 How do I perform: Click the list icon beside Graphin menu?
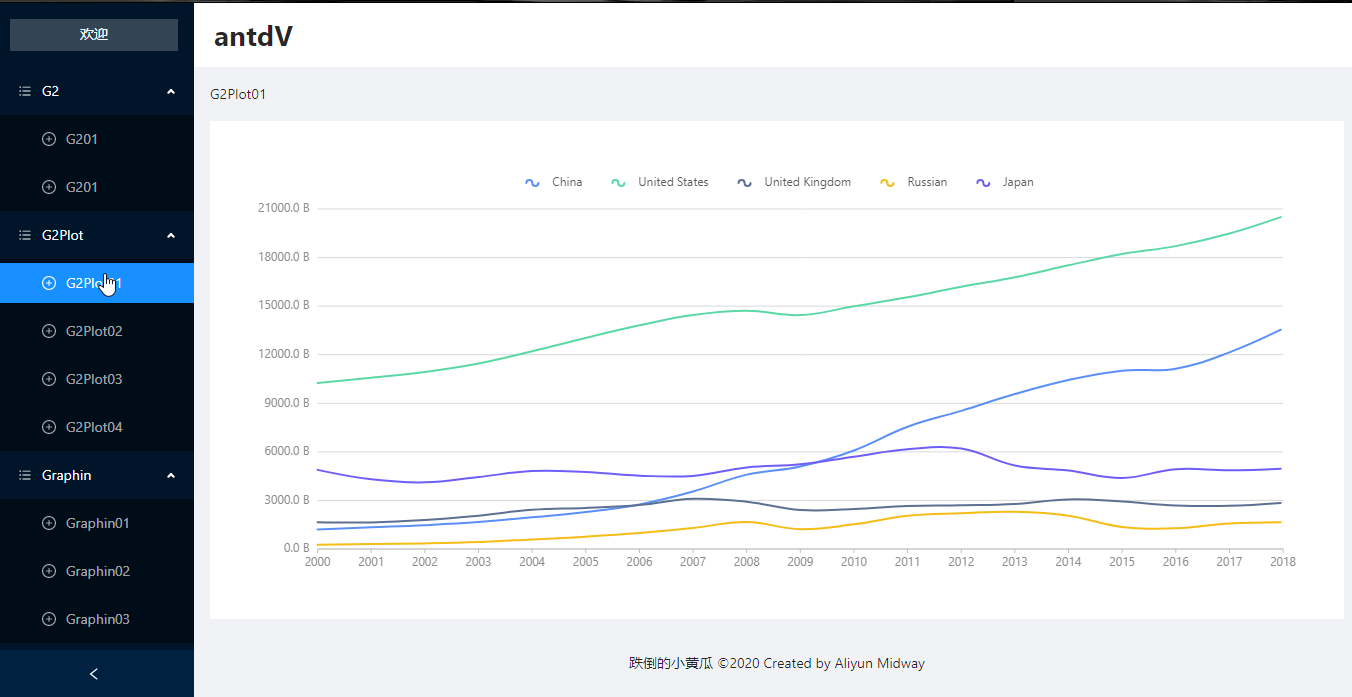(x=25, y=475)
